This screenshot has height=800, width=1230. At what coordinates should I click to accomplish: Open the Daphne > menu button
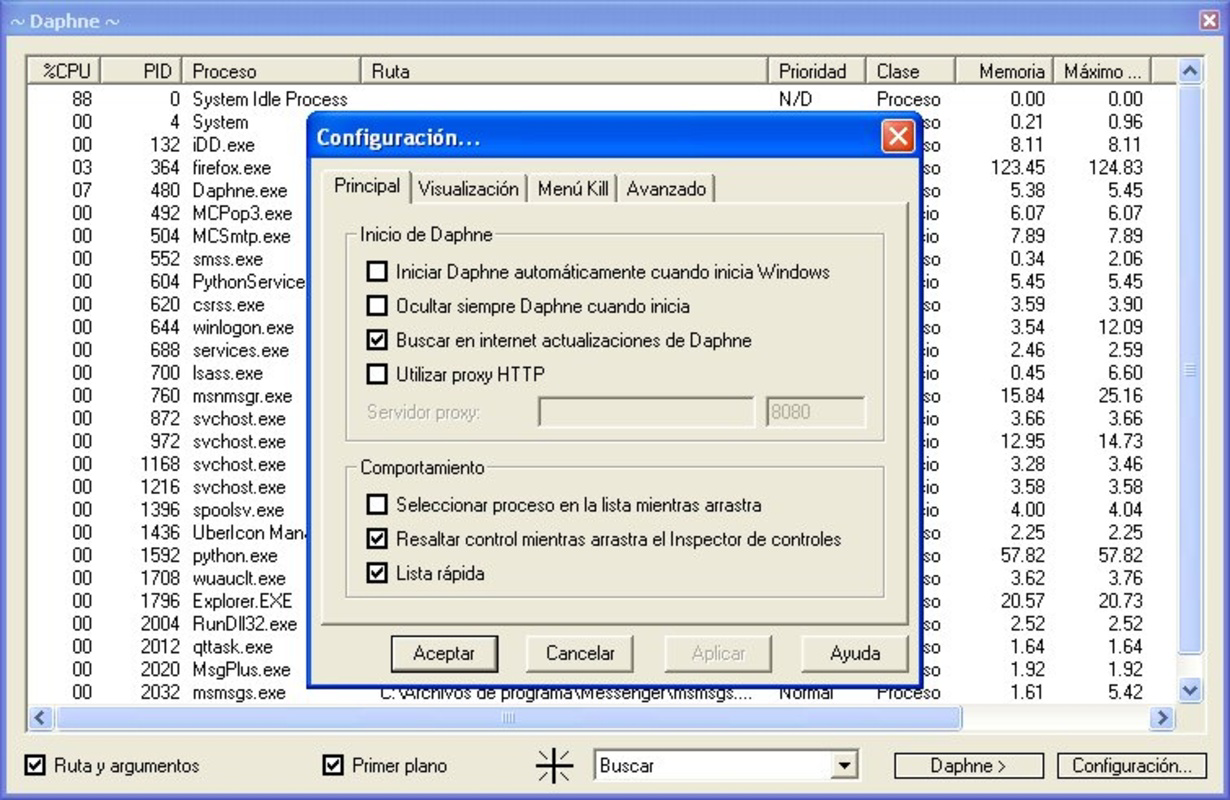968,766
